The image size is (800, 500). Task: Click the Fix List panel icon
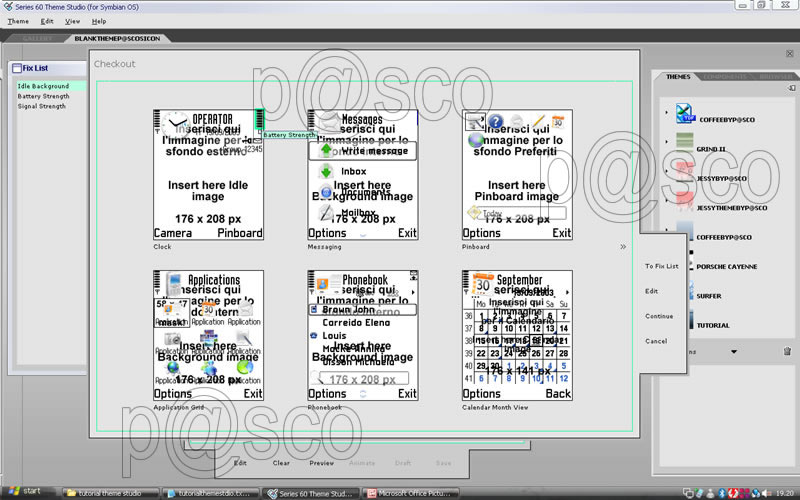[17, 68]
